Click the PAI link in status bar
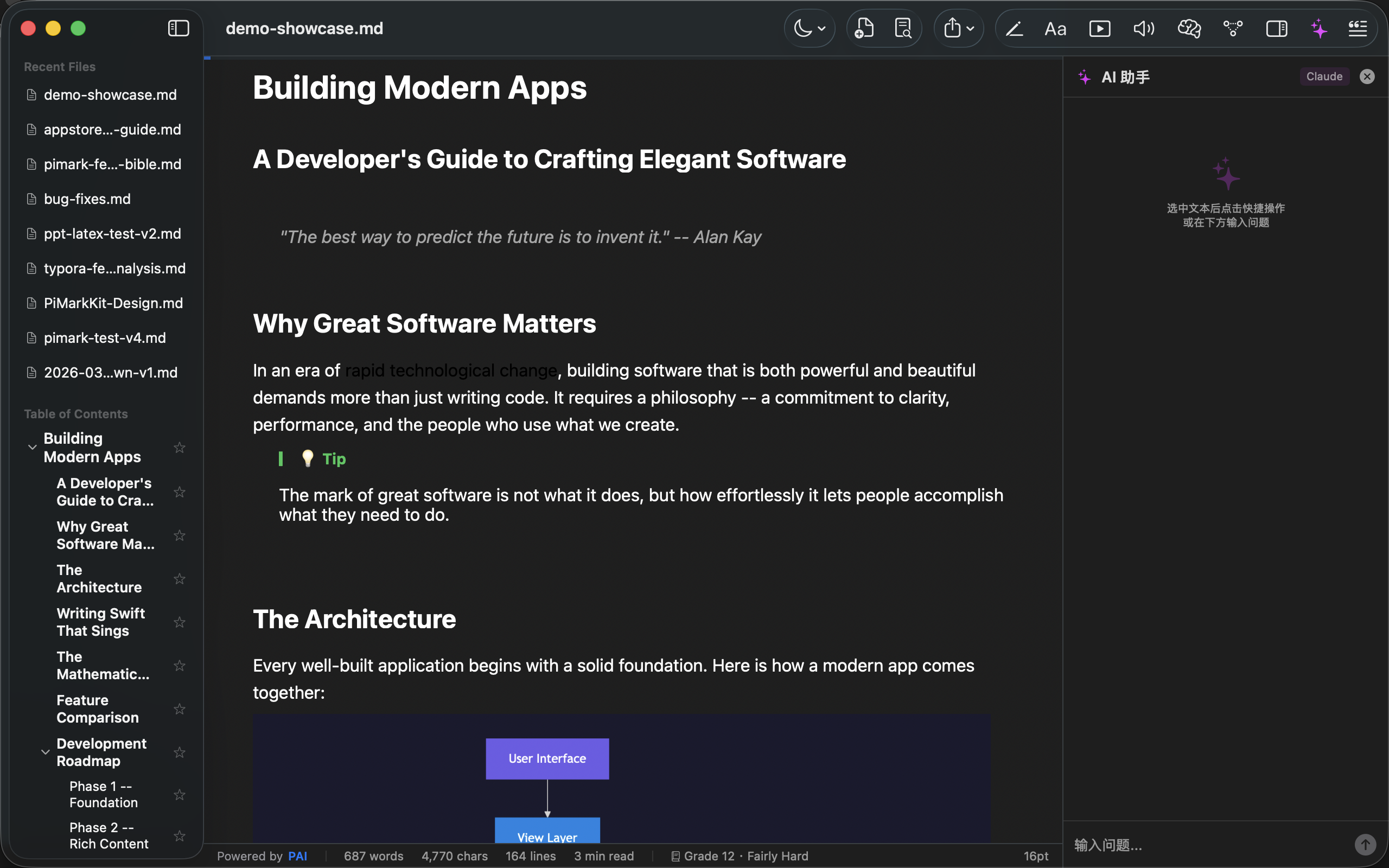1389x868 pixels. [x=298, y=856]
